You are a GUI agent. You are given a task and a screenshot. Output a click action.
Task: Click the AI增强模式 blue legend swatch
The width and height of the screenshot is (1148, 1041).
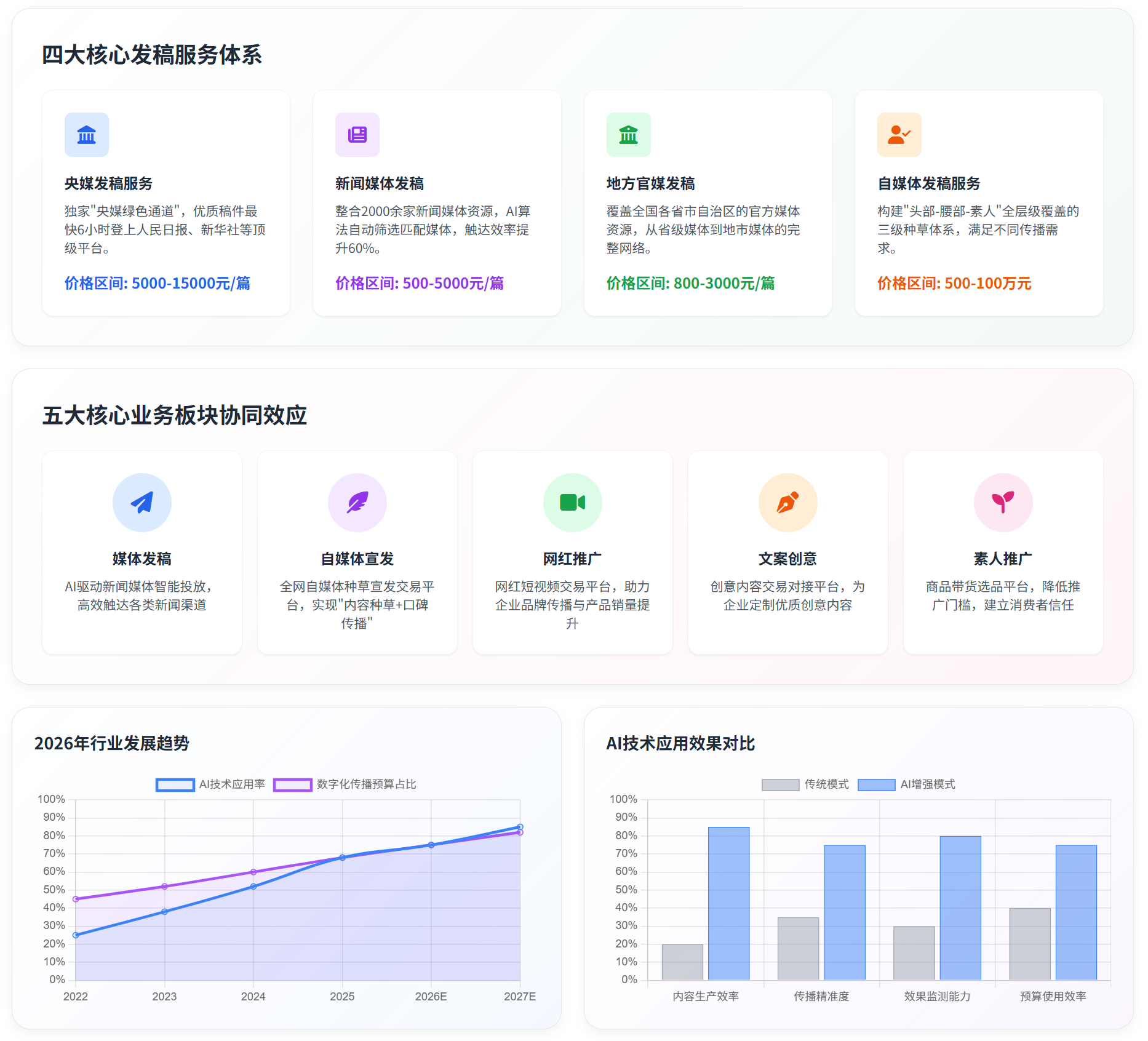(876, 784)
